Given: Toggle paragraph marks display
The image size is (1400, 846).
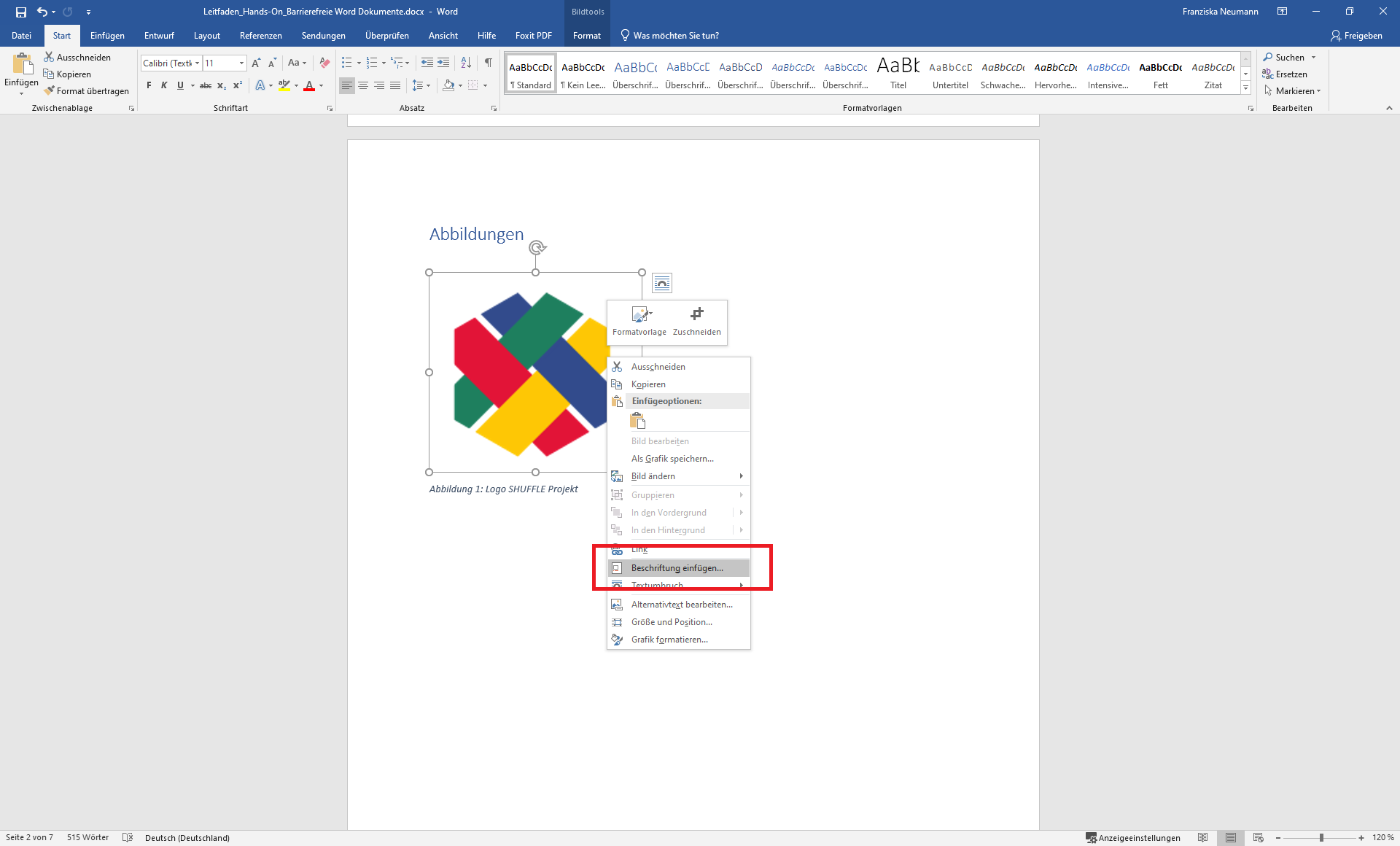Looking at the screenshot, I should pos(488,63).
